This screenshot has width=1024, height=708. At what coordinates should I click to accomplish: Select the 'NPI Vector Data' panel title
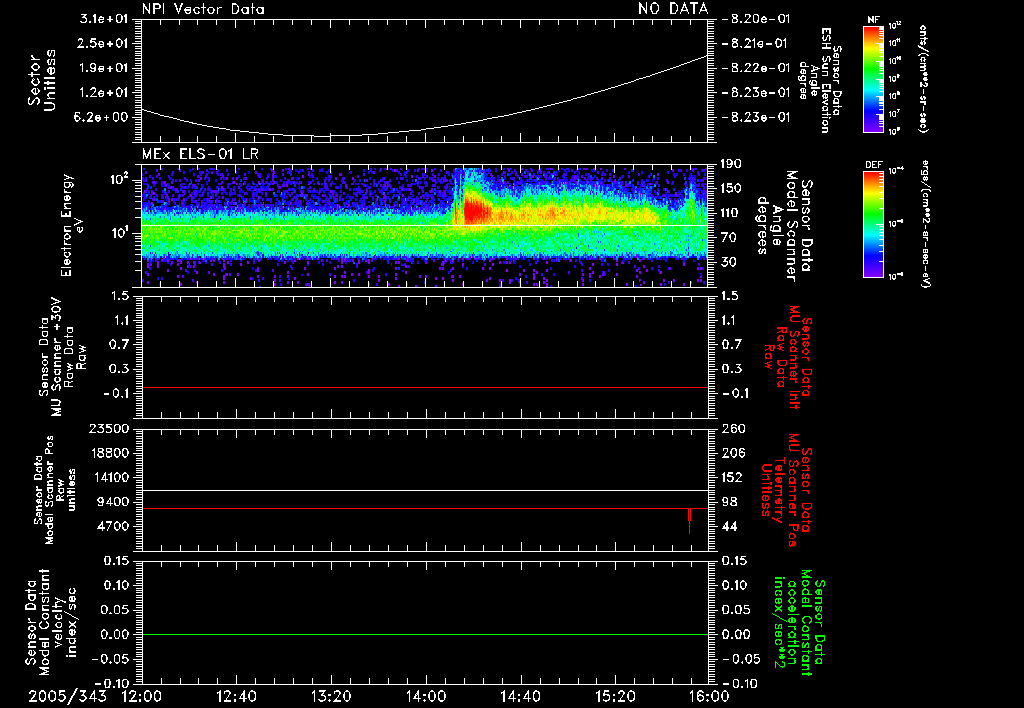coord(203,9)
